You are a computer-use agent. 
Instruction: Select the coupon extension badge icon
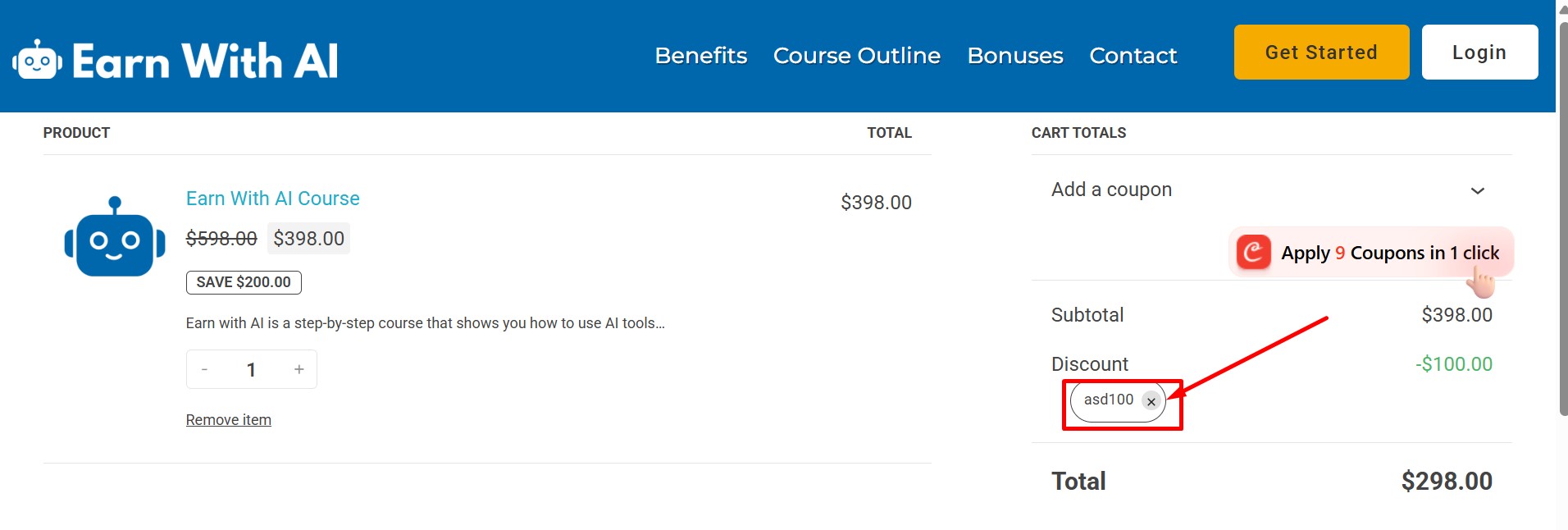tap(1252, 253)
